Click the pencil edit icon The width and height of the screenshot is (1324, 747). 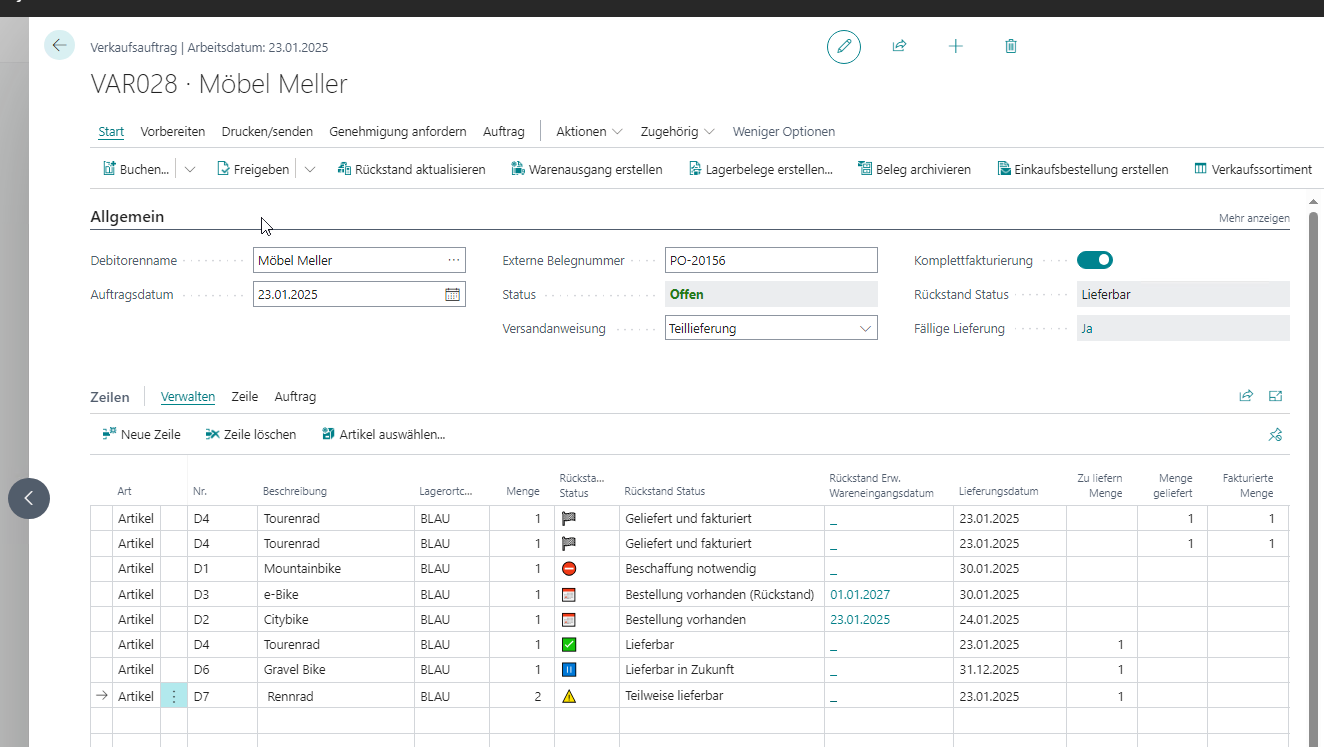[x=843, y=47]
